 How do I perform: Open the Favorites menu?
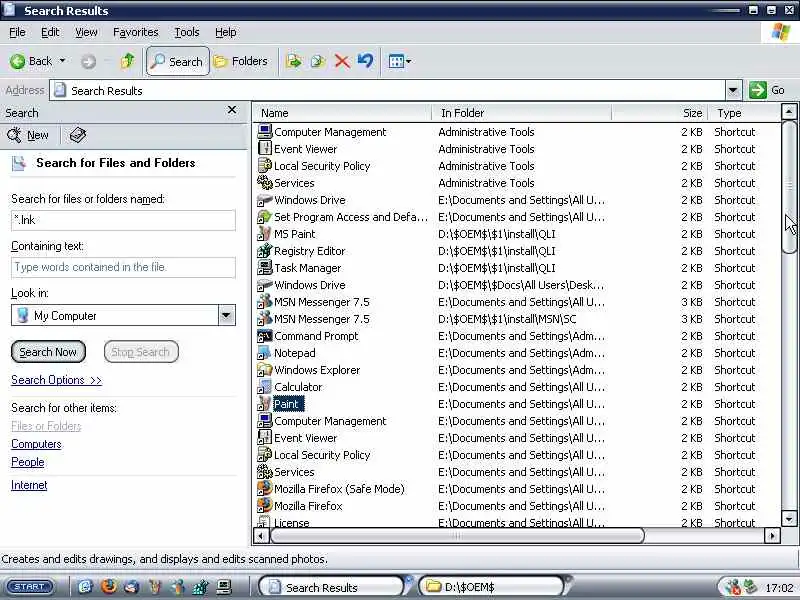click(135, 32)
